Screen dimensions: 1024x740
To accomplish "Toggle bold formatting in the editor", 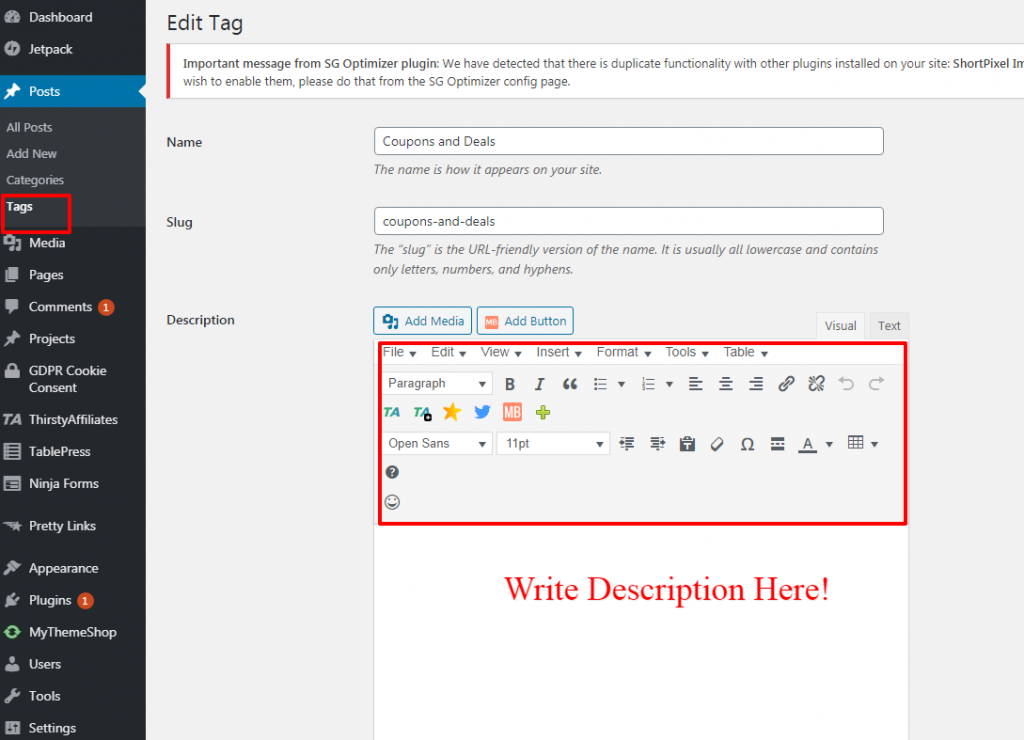I will pyautogui.click(x=510, y=384).
